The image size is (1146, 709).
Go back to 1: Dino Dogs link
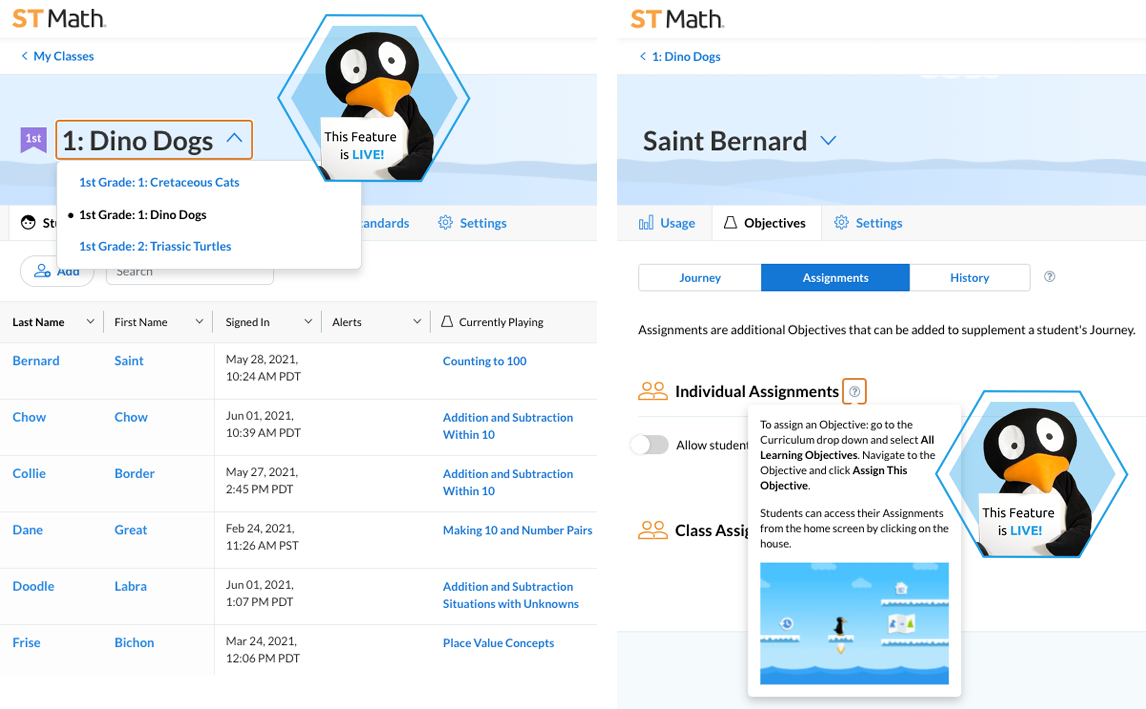[686, 56]
